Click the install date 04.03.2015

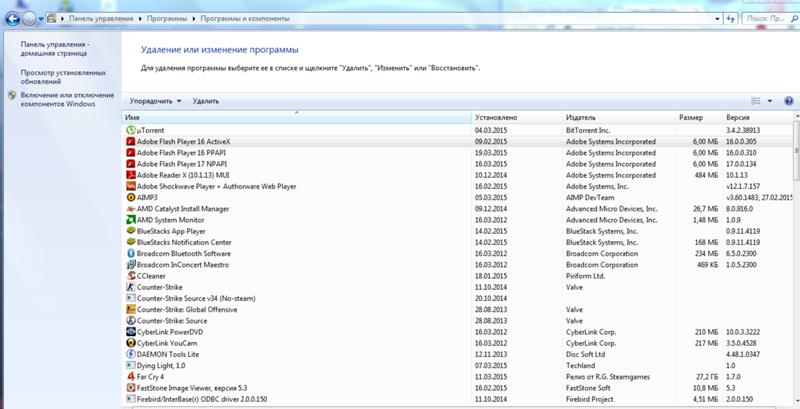491,131
